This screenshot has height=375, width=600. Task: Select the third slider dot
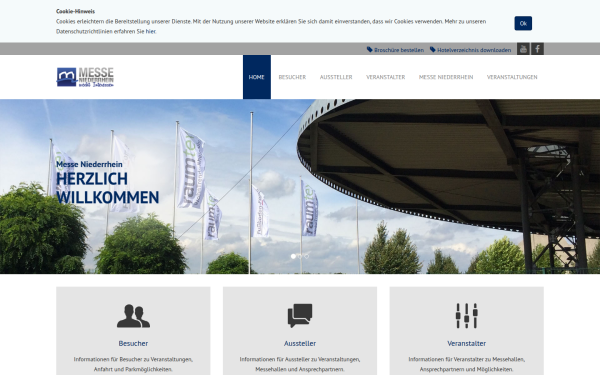pyautogui.click(x=307, y=256)
